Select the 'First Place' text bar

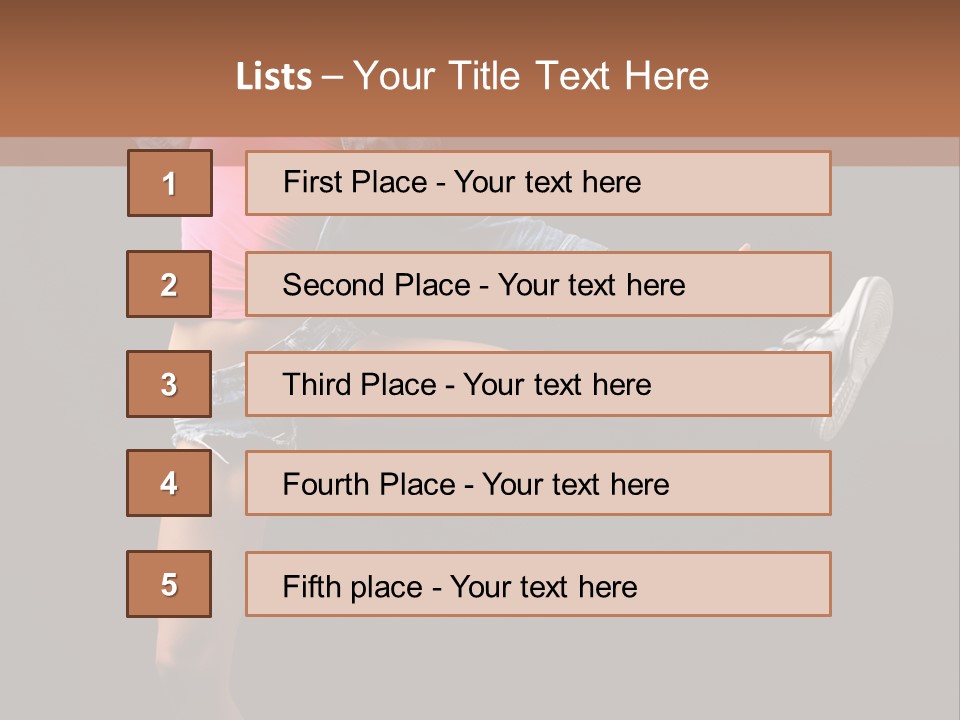coord(538,183)
